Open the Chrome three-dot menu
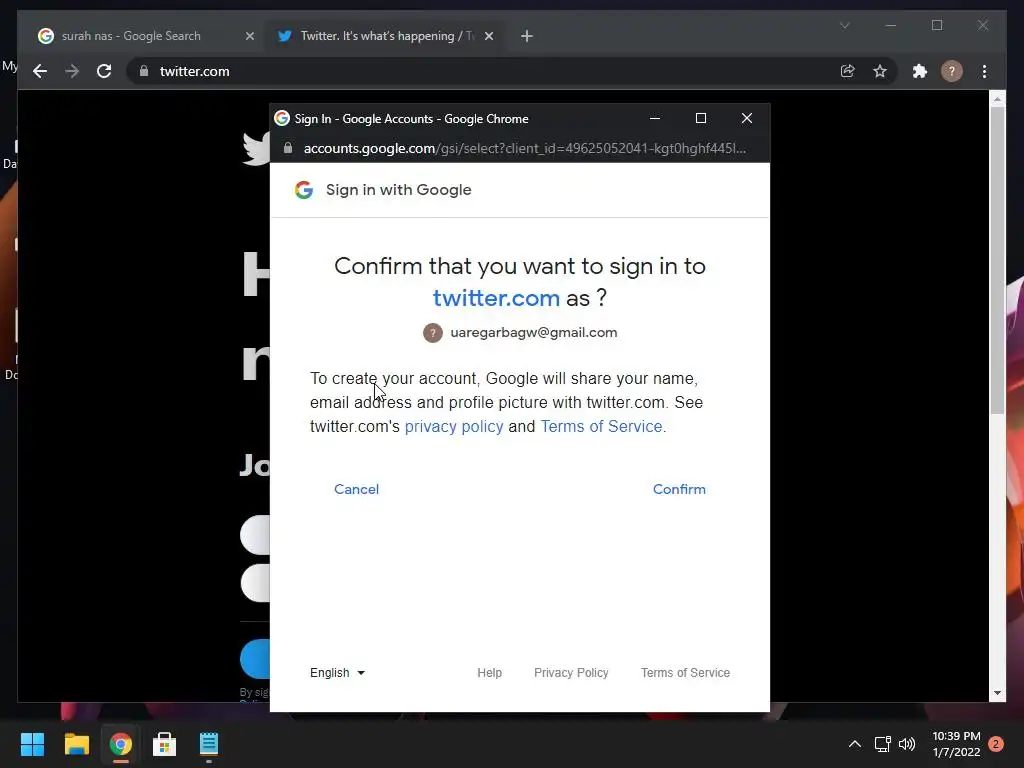The image size is (1024, 768). pyautogui.click(x=984, y=71)
